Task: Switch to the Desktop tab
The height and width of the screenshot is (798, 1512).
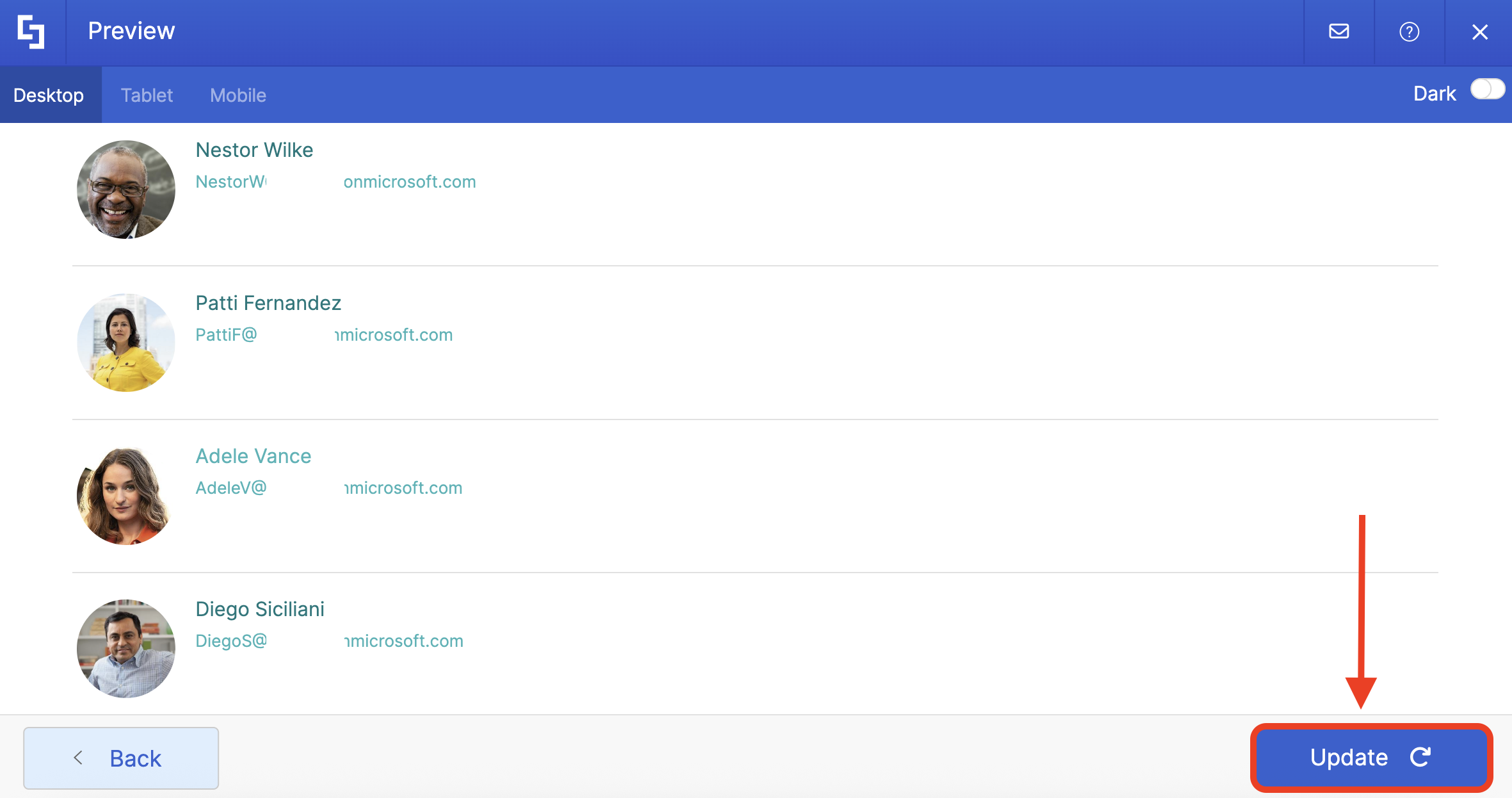Action: click(49, 95)
